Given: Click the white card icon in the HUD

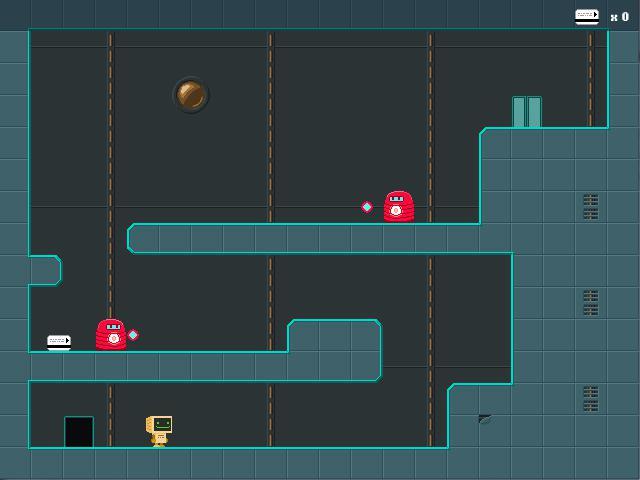Looking at the screenshot, I should click(587, 15).
